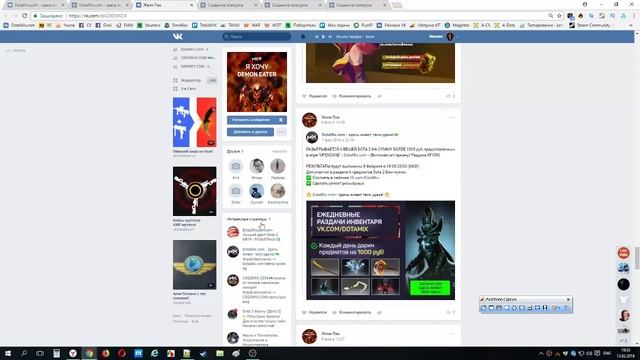Click Capture Full Screen in FastStone toolbar

(522, 307)
